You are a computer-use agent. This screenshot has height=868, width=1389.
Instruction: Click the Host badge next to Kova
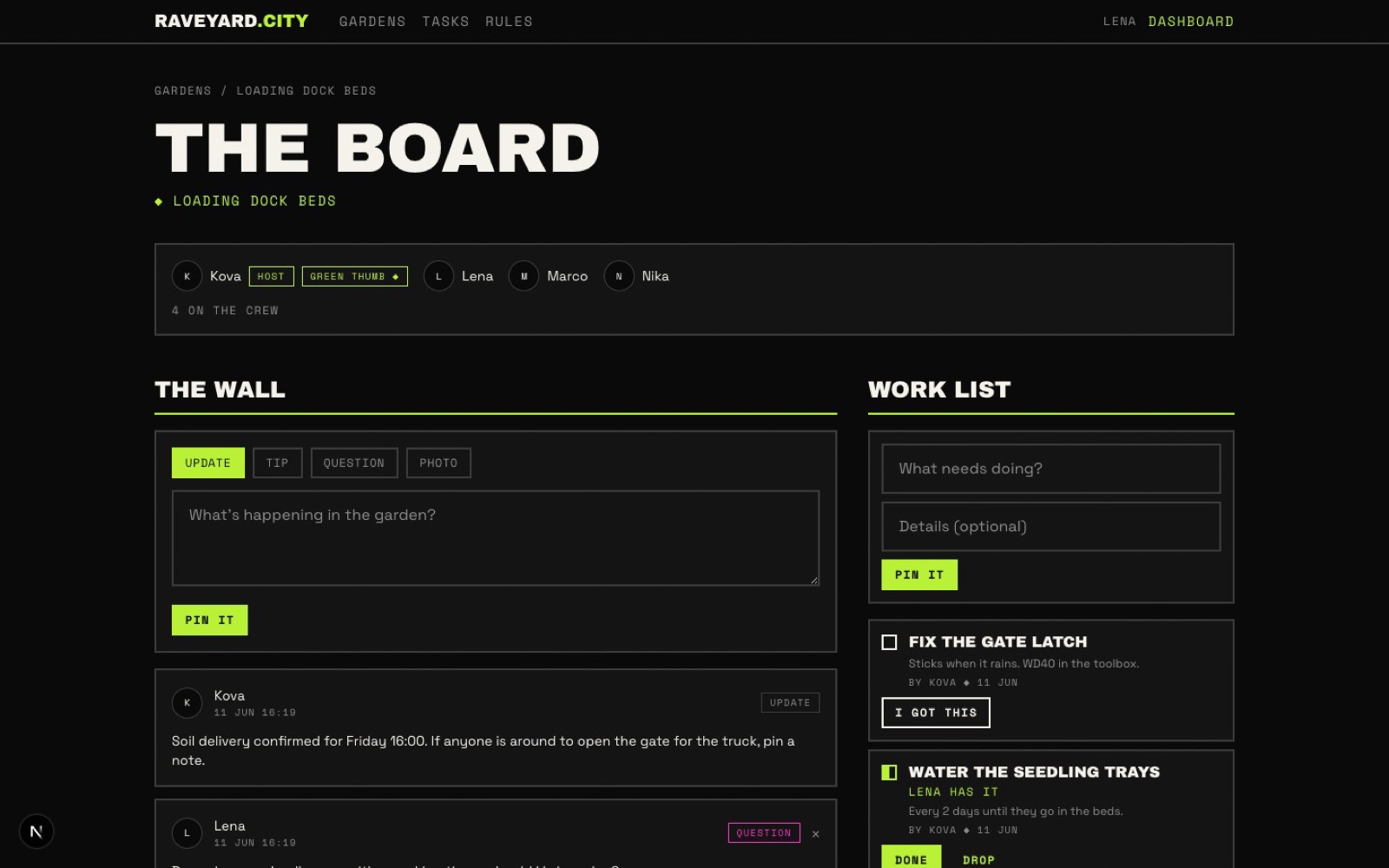[272, 276]
